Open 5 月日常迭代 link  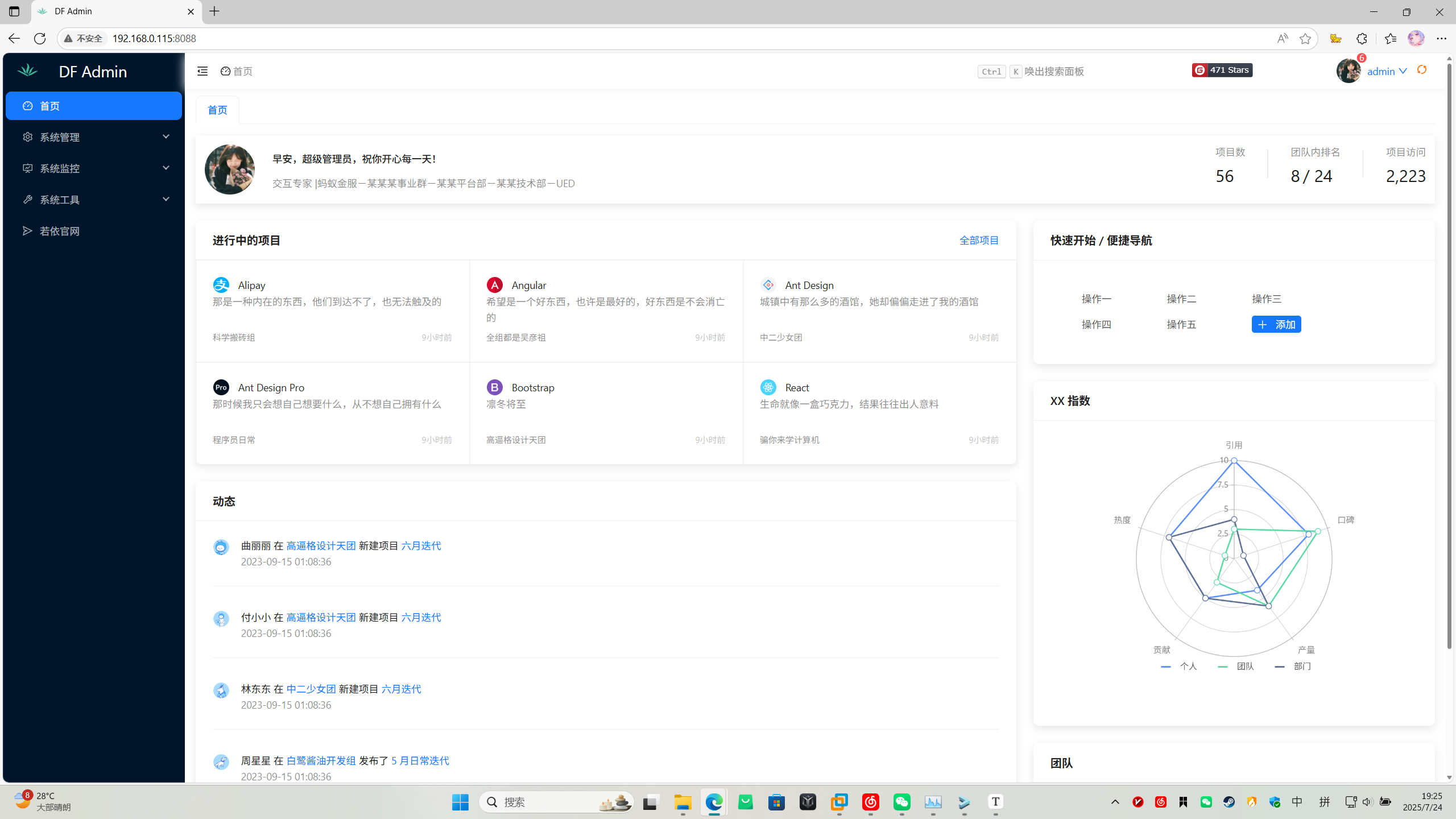(x=420, y=760)
